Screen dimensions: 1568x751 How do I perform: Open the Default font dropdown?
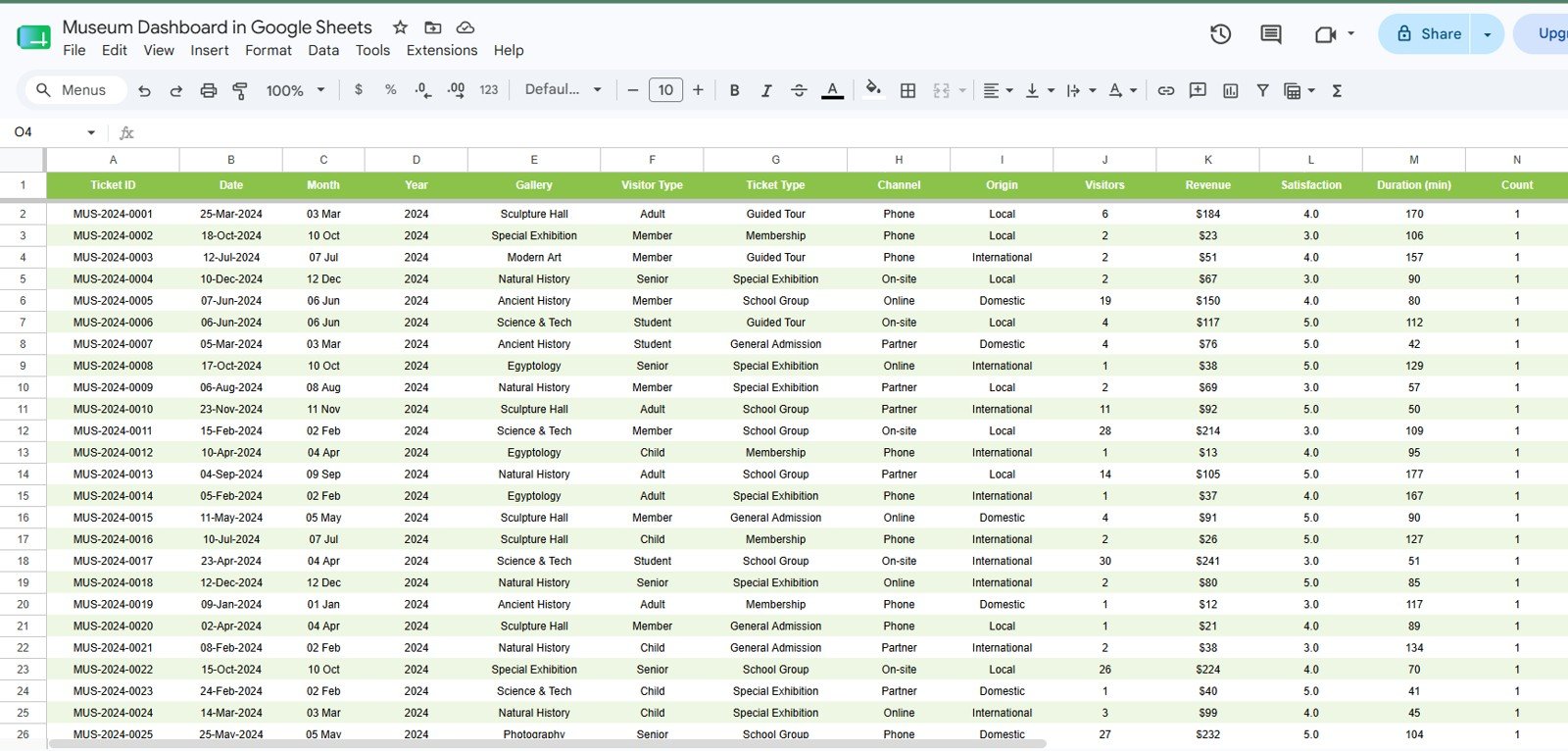[563, 89]
